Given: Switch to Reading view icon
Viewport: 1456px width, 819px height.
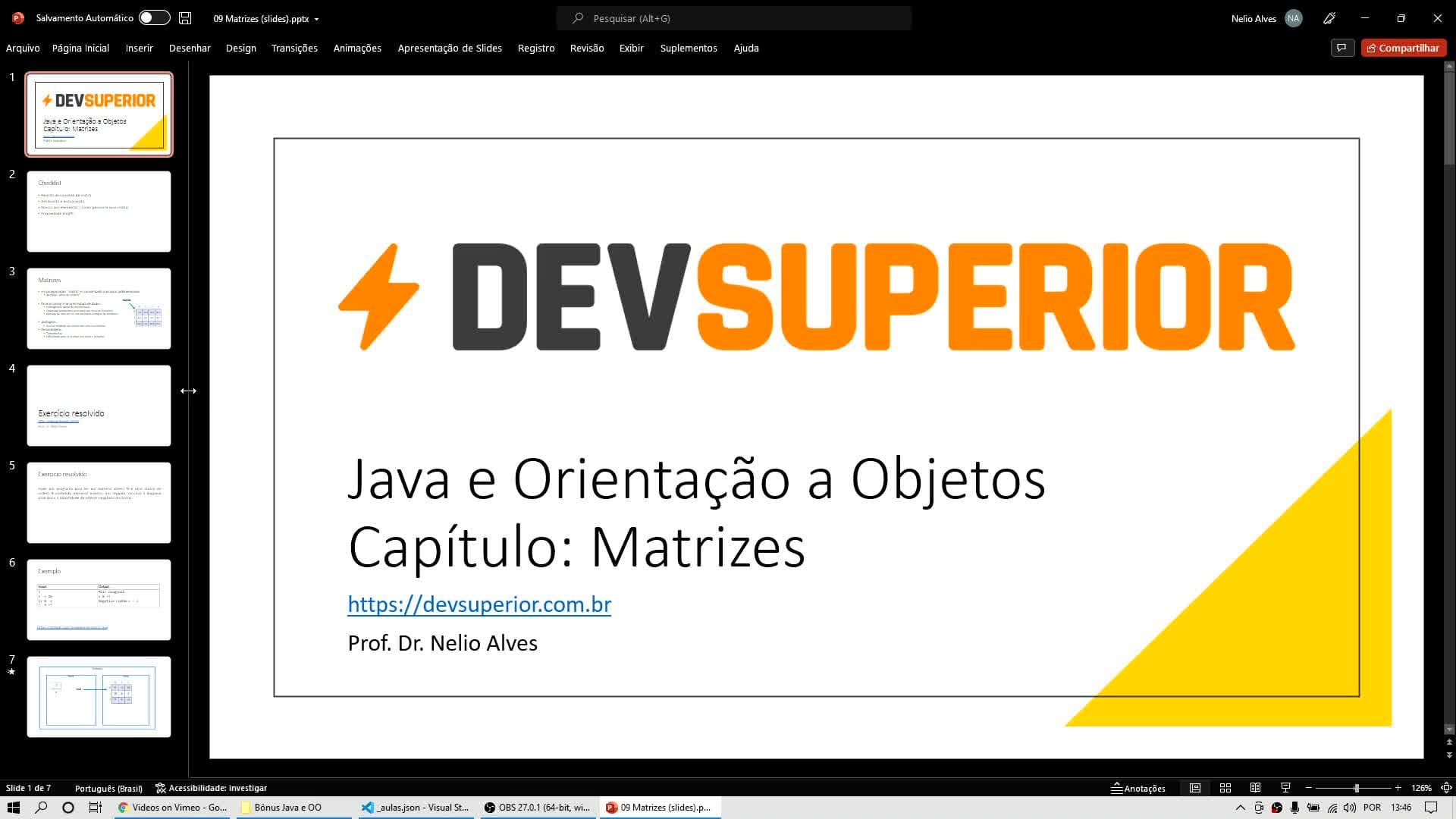Looking at the screenshot, I should 1255,788.
